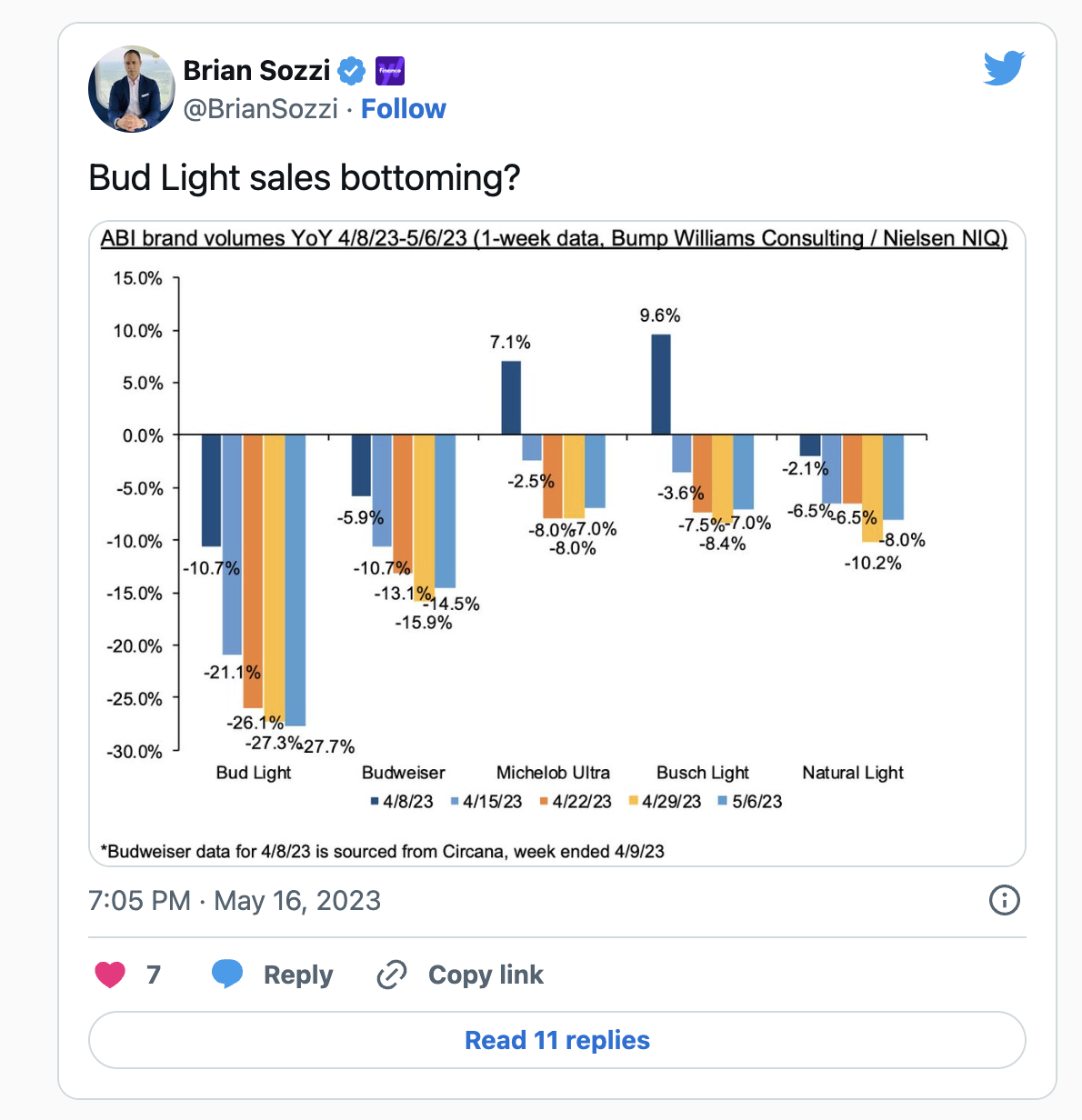Click the Twitter bird logo
The image size is (1082, 1120).
[1004, 68]
